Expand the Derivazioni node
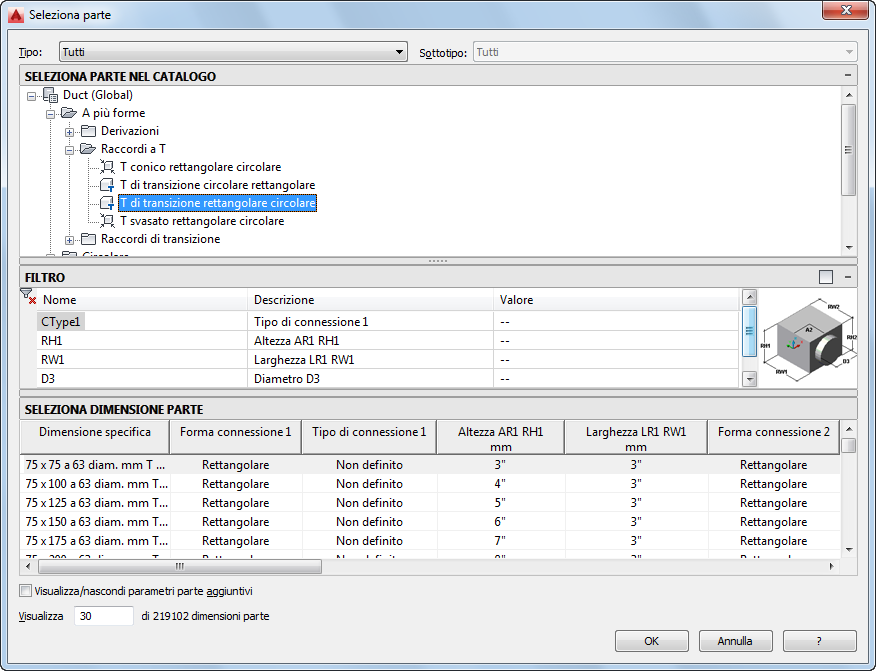Screen dimensions: 876x671 pyautogui.click(x=69, y=132)
